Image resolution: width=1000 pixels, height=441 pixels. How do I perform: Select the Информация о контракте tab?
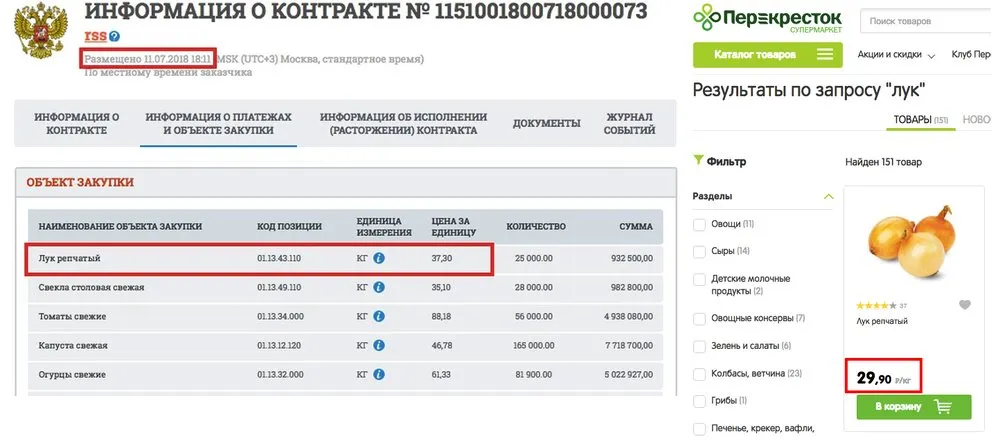pyautogui.click(x=77, y=124)
